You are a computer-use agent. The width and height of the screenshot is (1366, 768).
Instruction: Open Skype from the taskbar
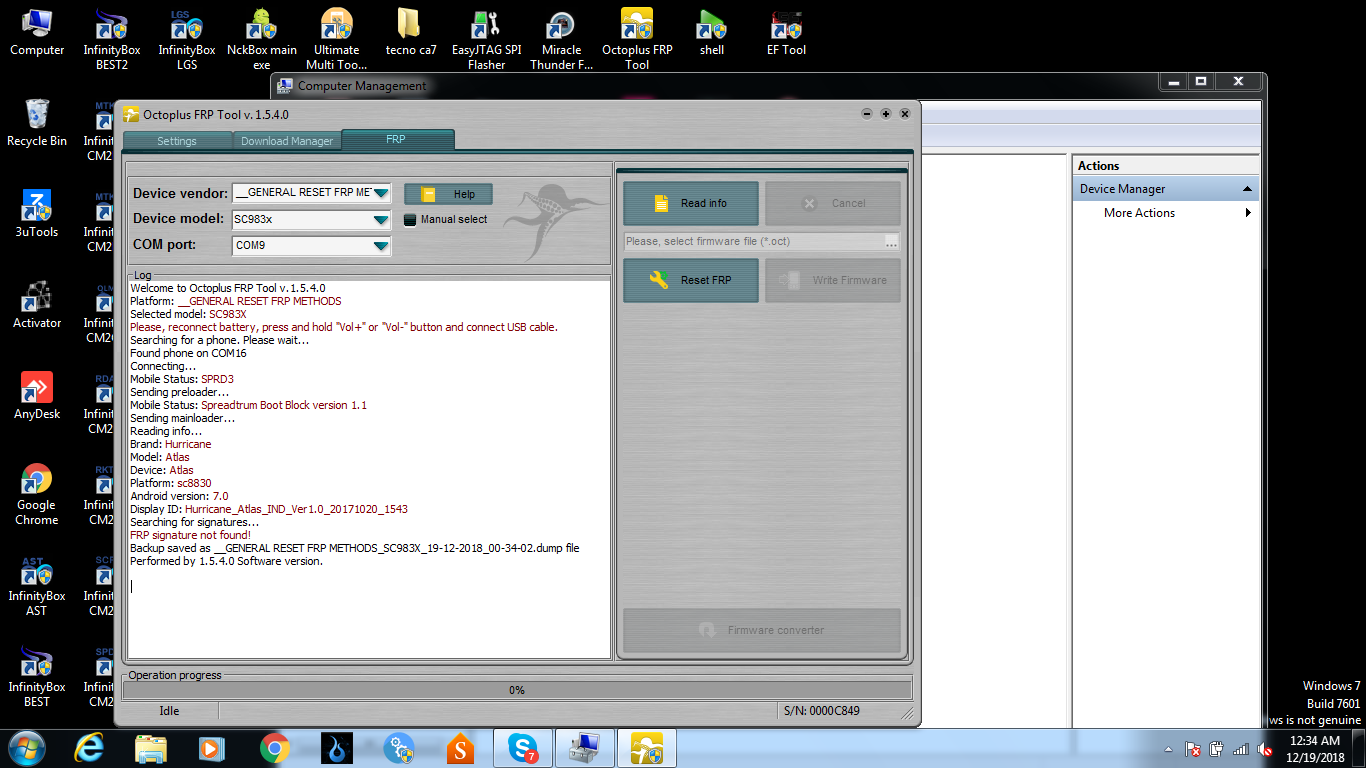click(523, 747)
